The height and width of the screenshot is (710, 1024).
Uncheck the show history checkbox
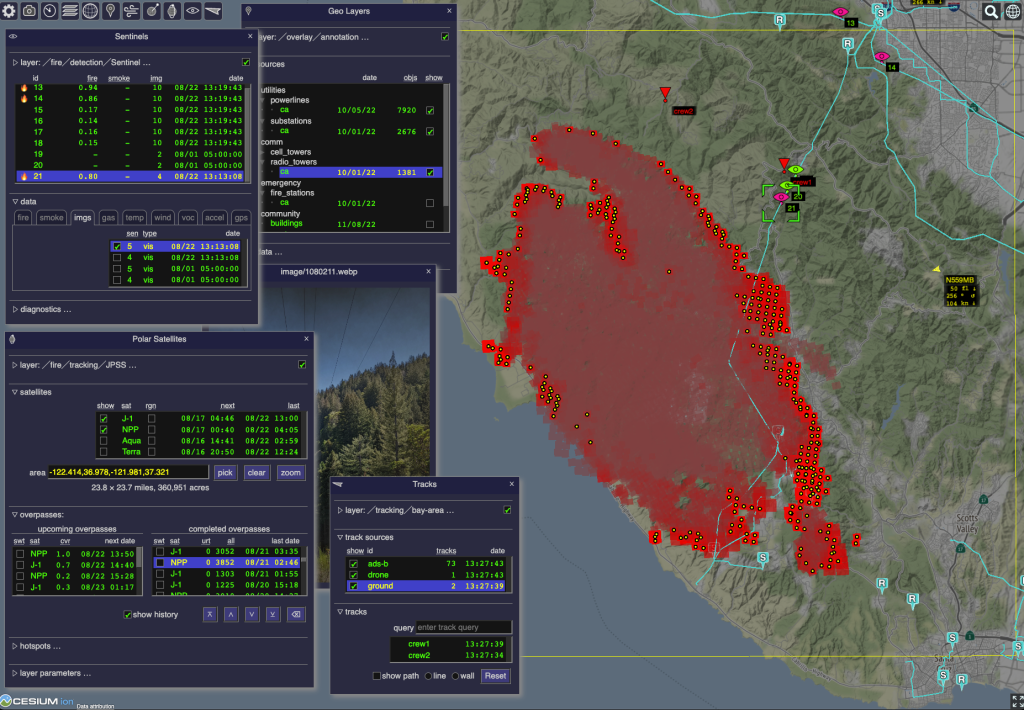(x=127, y=615)
